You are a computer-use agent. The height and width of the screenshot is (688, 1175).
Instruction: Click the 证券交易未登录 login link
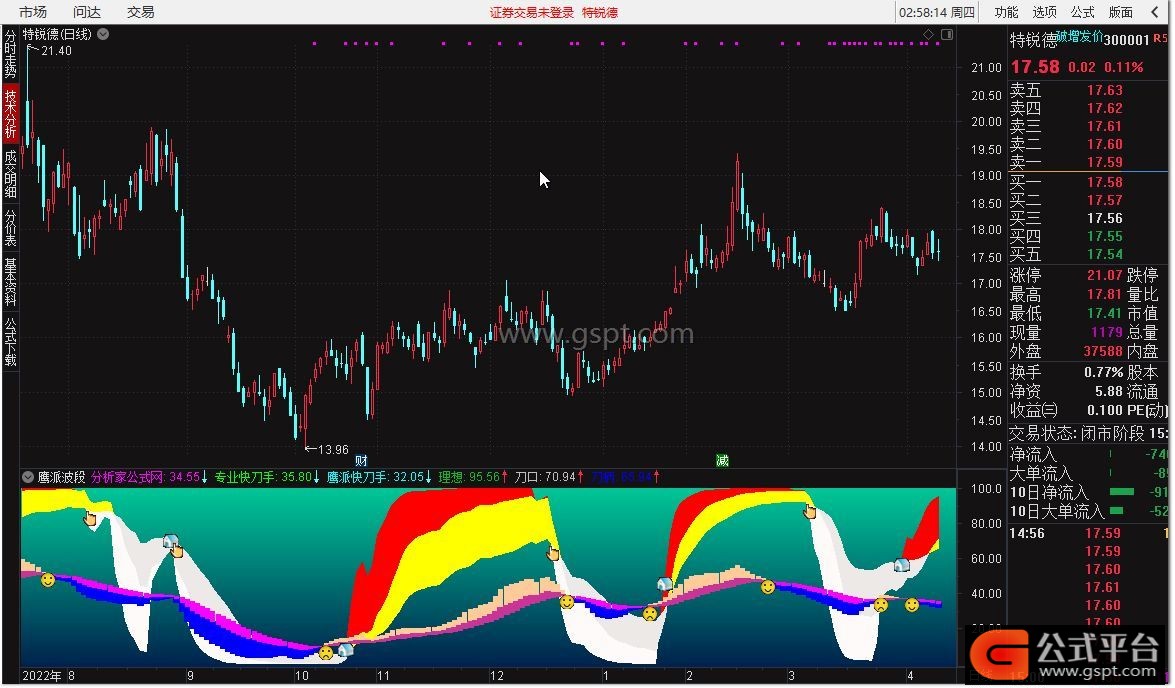[532, 12]
